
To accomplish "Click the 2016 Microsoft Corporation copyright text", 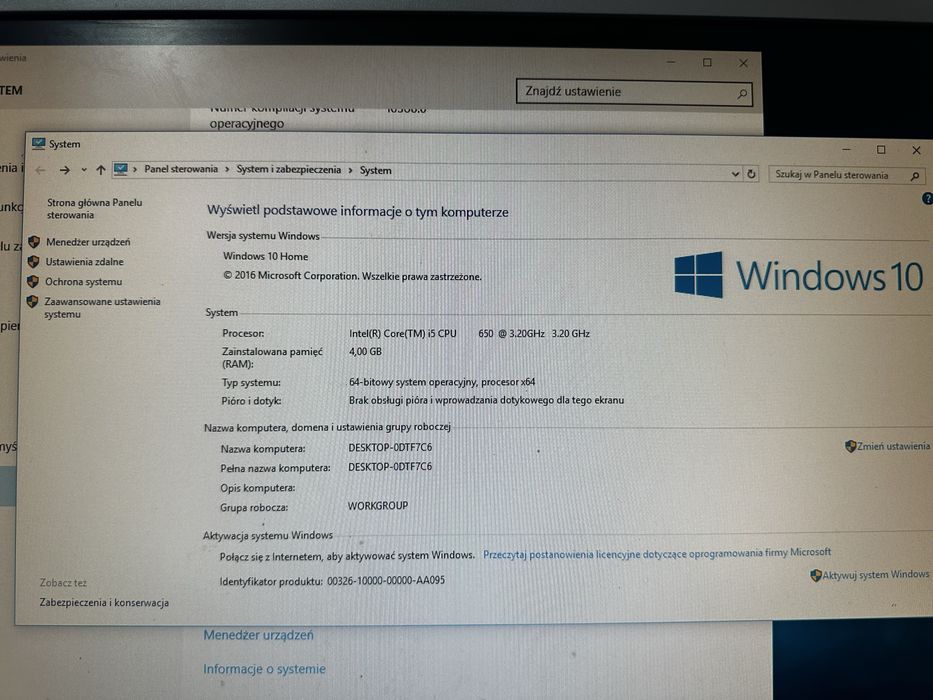I will [352, 276].
